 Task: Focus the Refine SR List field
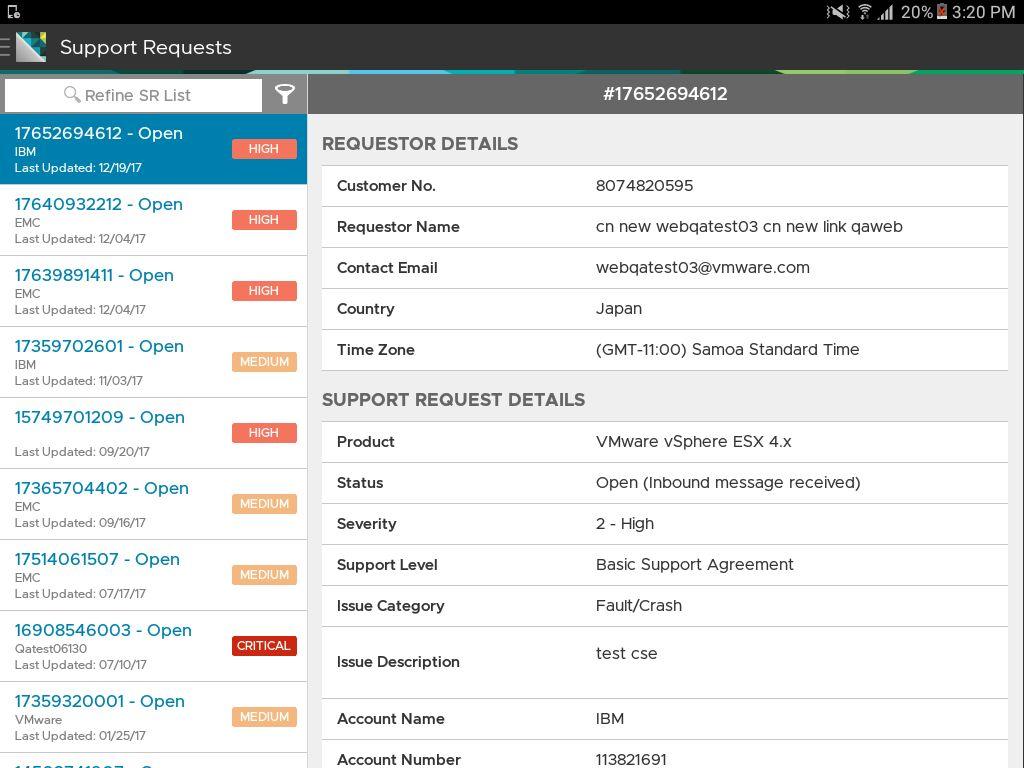tap(133, 95)
